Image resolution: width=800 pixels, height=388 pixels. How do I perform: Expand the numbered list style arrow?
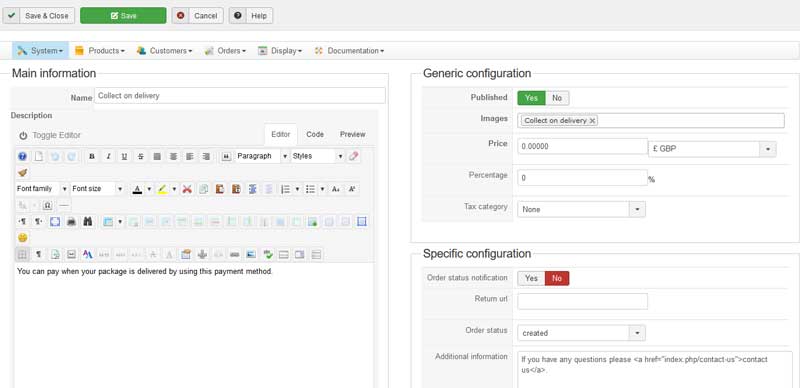(297, 189)
